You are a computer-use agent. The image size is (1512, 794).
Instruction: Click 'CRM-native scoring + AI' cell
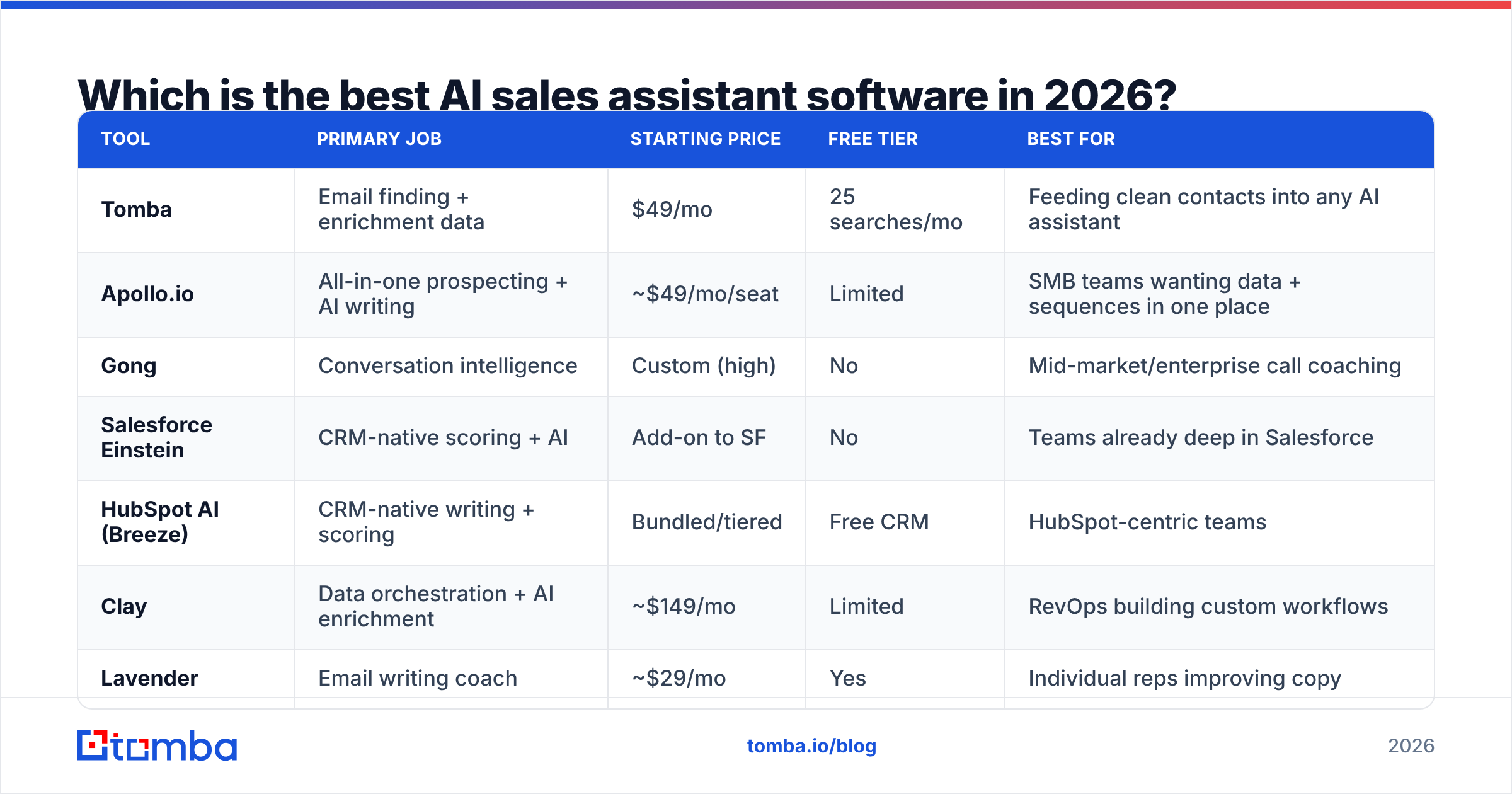(451, 438)
